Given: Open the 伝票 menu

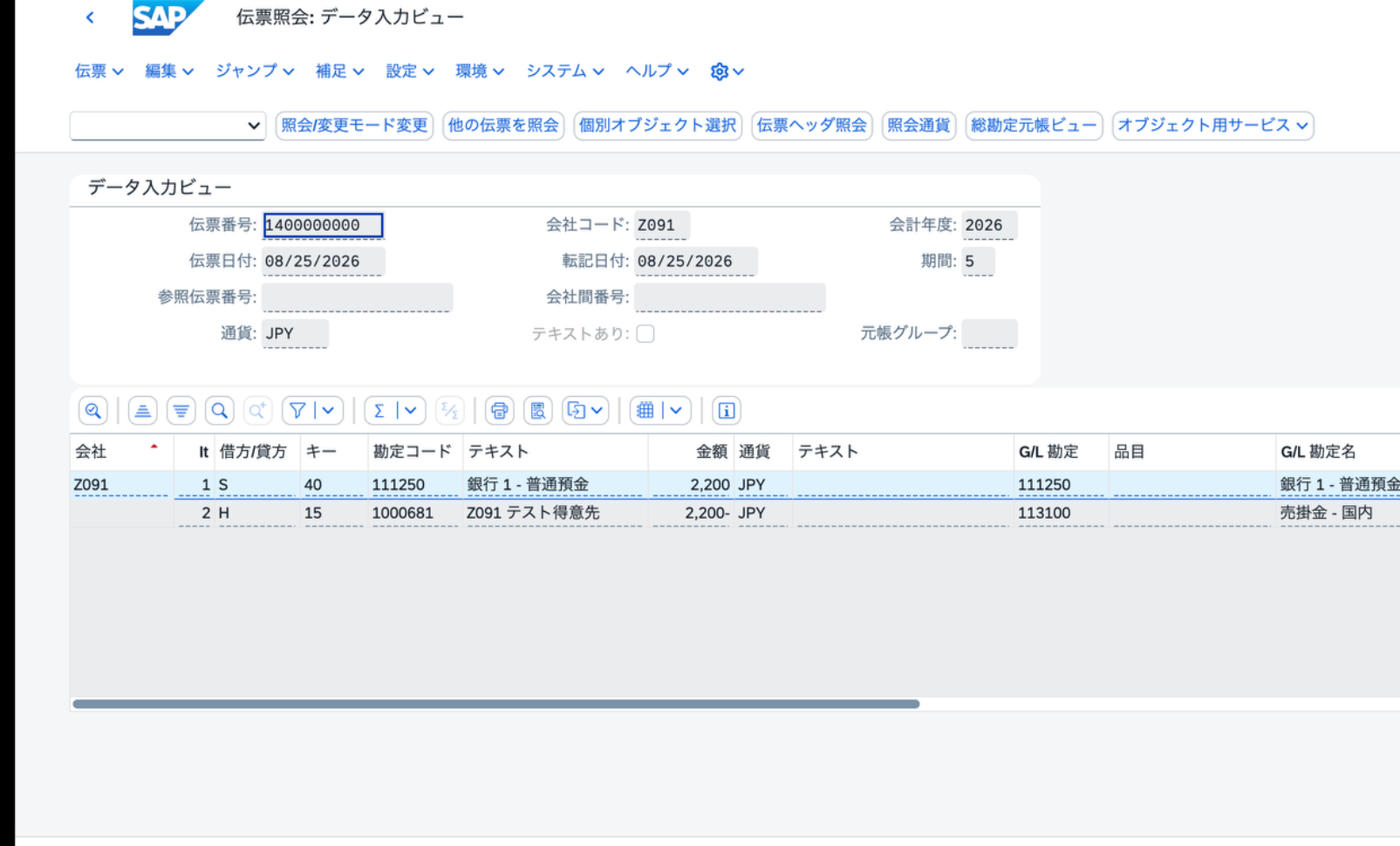Looking at the screenshot, I should pos(99,72).
